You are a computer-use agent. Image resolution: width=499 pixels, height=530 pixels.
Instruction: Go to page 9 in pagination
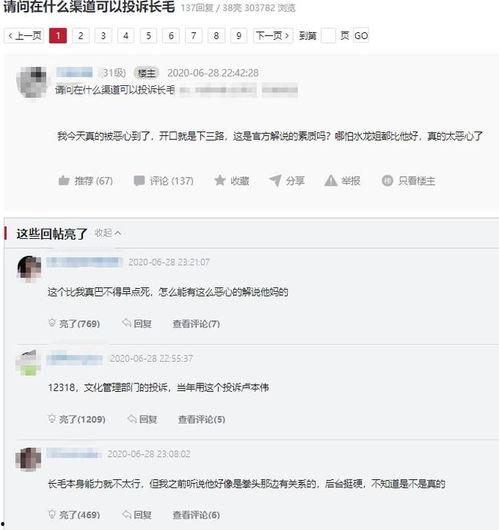click(x=239, y=35)
